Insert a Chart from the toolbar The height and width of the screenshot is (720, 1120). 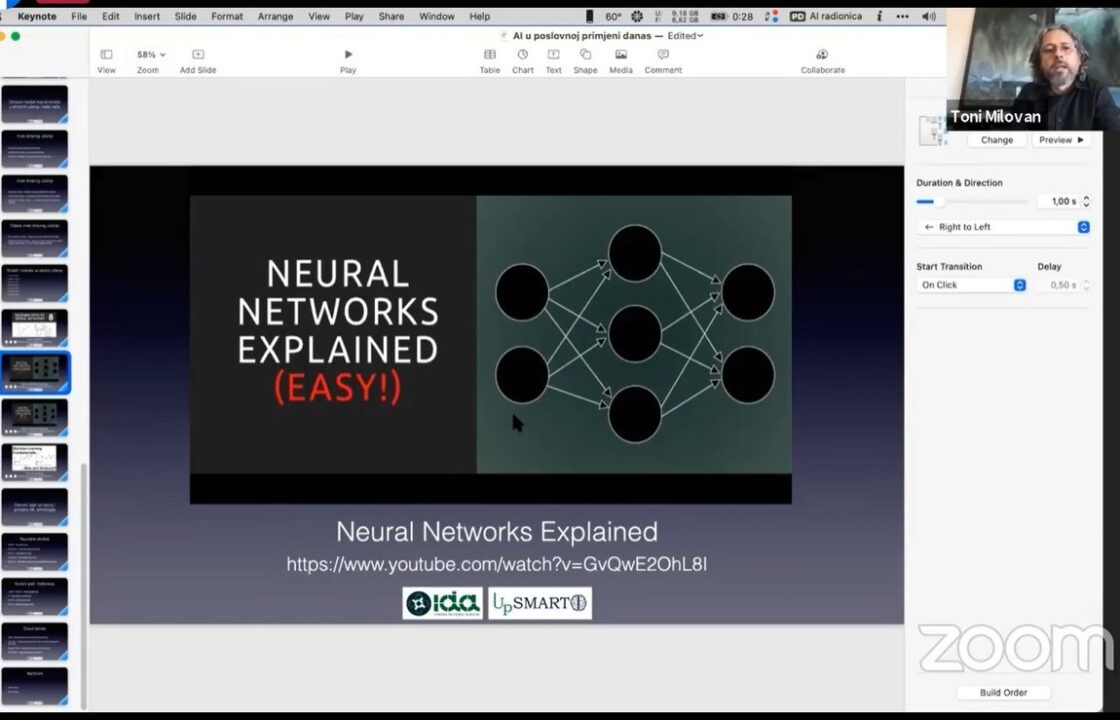click(523, 55)
